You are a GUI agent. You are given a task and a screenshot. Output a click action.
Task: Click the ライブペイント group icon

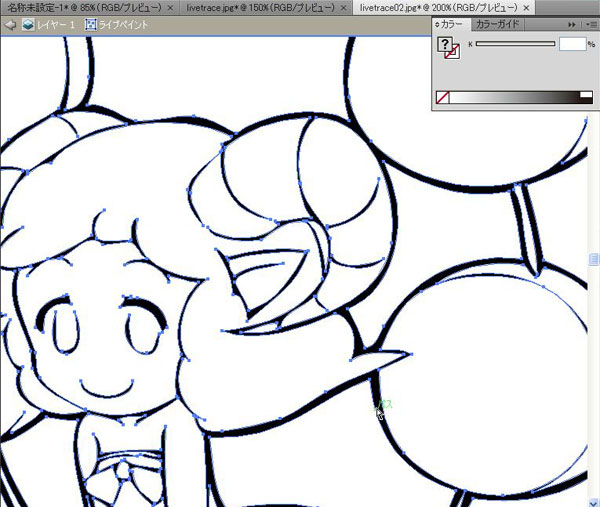[x=90, y=24]
